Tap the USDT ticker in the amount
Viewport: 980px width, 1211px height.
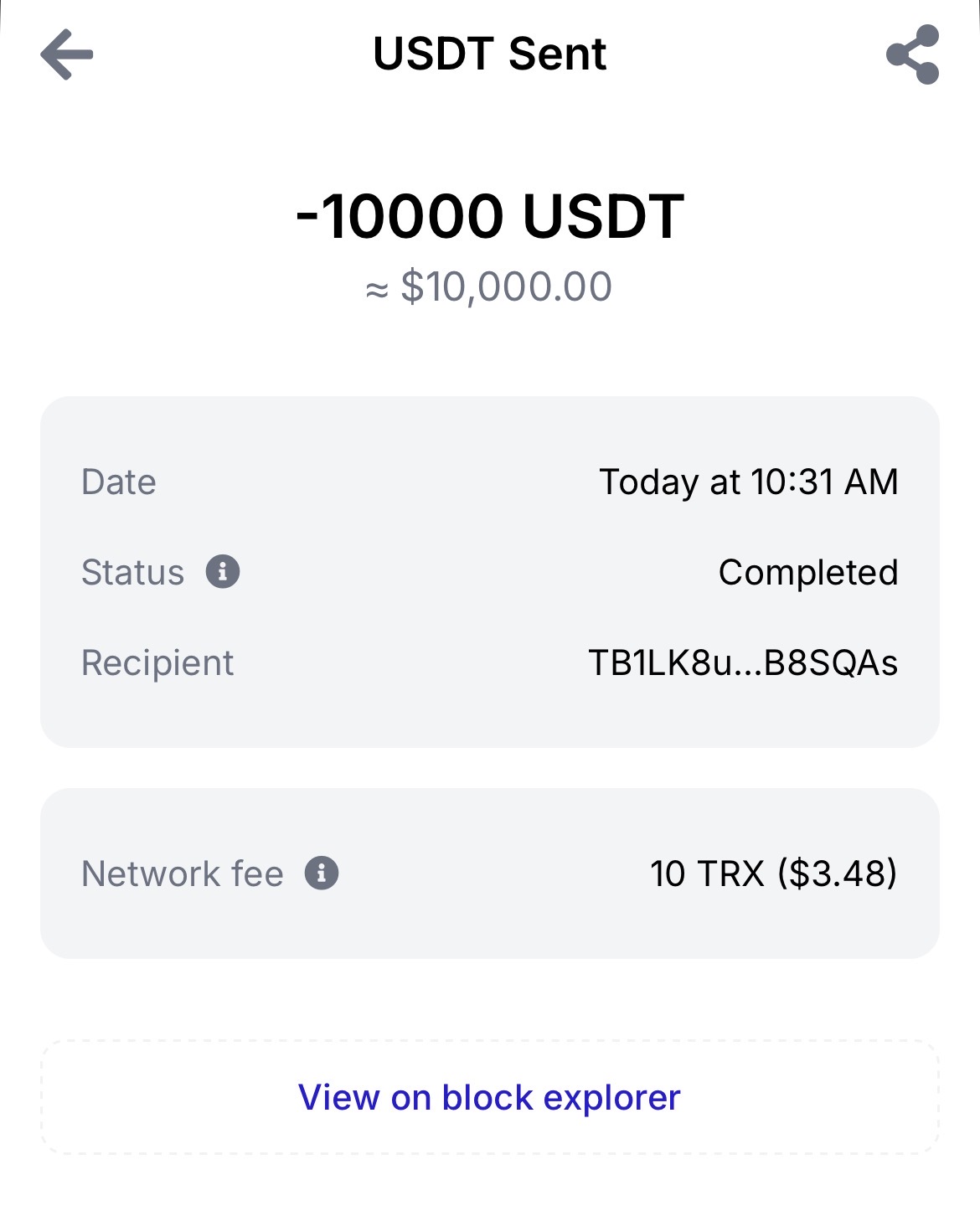pos(603,217)
